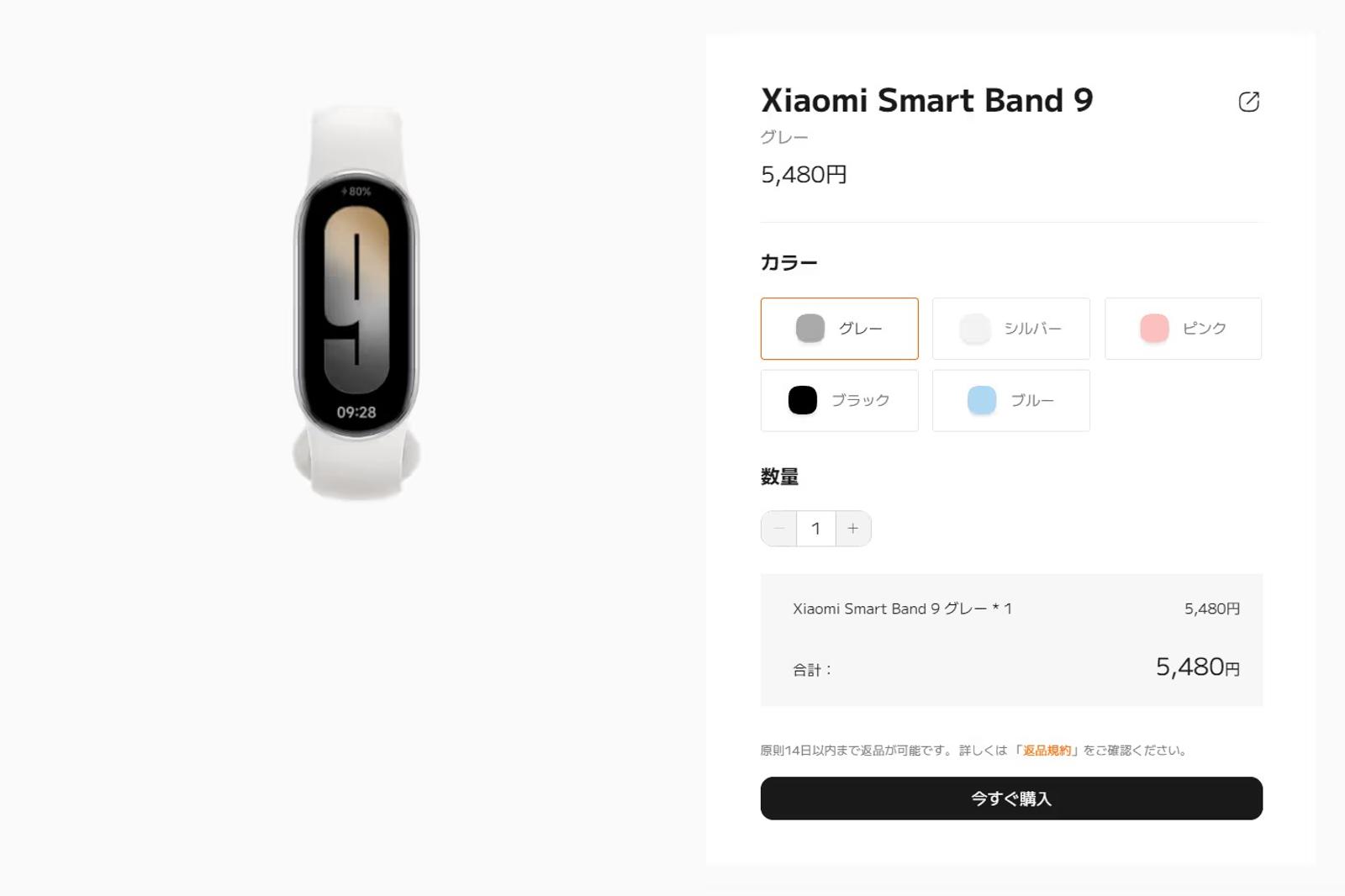Select the ブルー color option
The width and height of the screenshot is (1345, 896).
pos(1010,401)
